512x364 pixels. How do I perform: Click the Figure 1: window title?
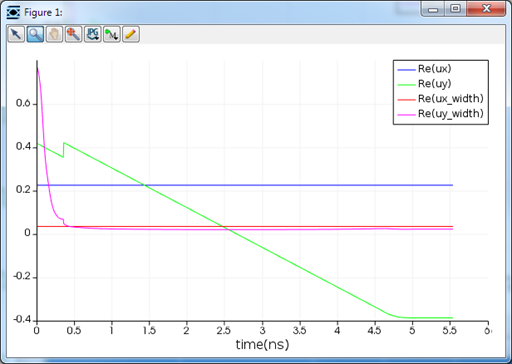[43, 13]
